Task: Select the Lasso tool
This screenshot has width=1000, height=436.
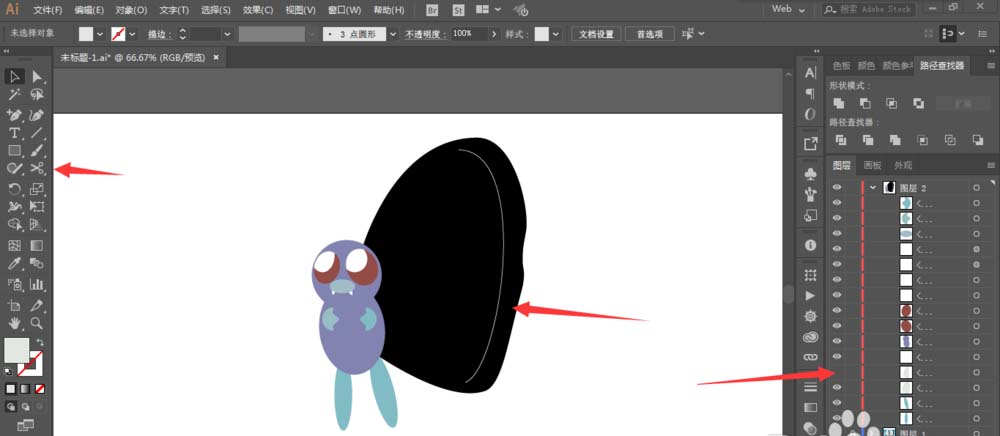Action: click(37, 95)
